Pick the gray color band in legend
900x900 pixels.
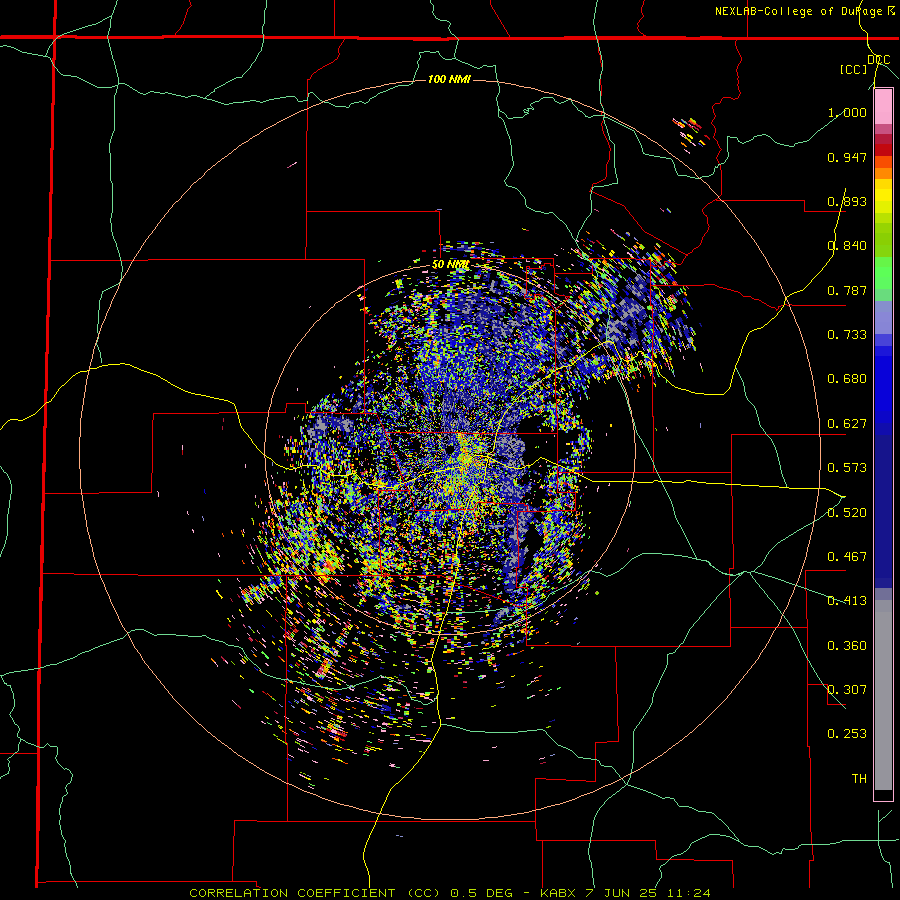[x=883, y=695]
